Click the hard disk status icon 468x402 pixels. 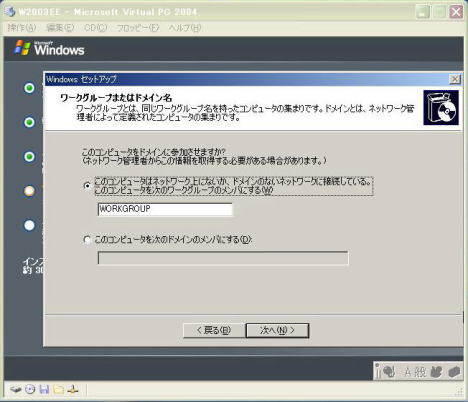click(x=15, y=389)
